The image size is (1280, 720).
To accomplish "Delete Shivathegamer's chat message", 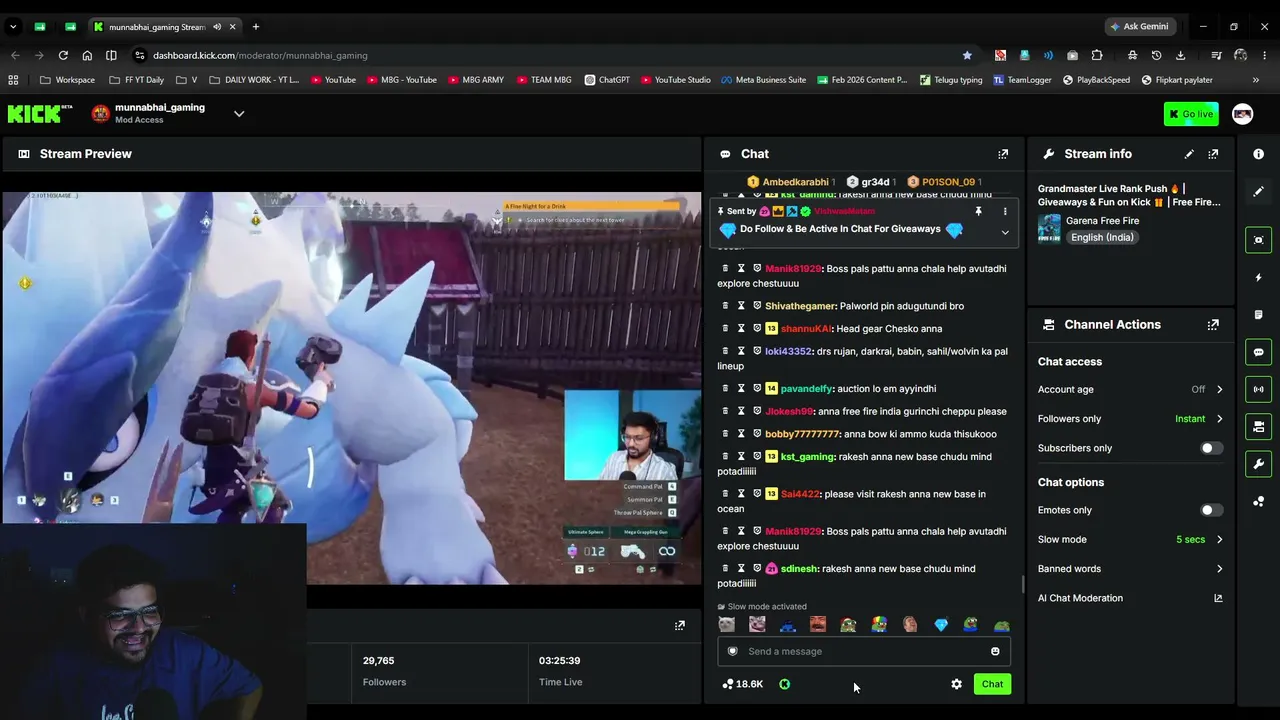I will point(725,306).
